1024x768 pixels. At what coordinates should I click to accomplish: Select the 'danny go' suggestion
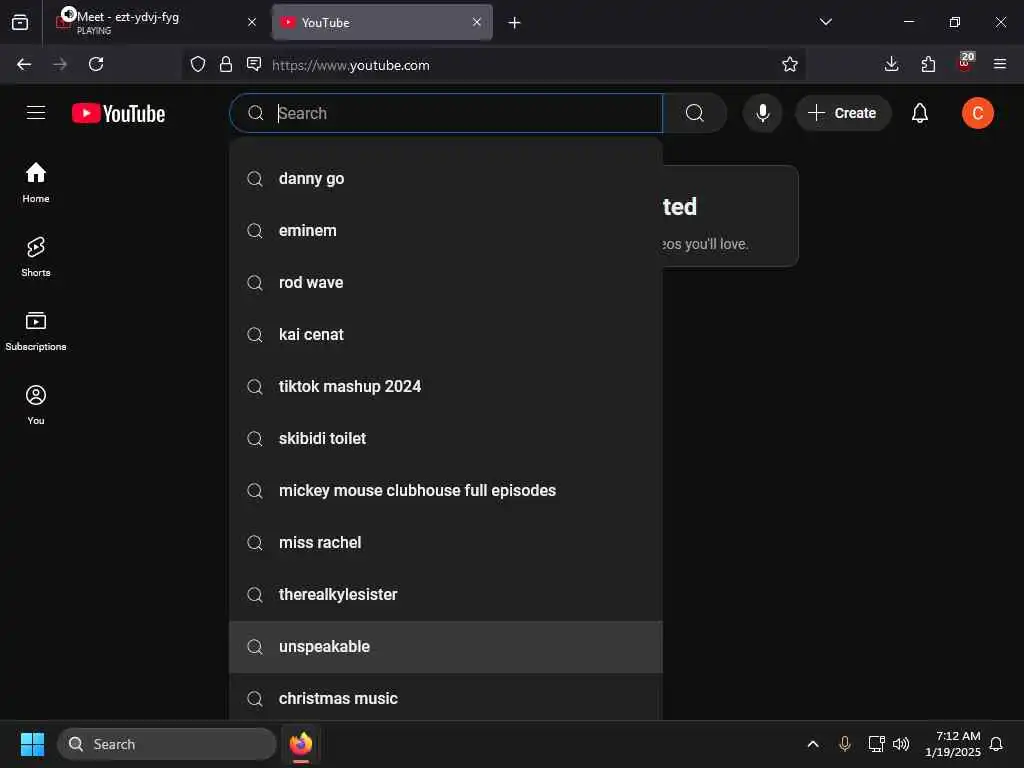[446, 178]
